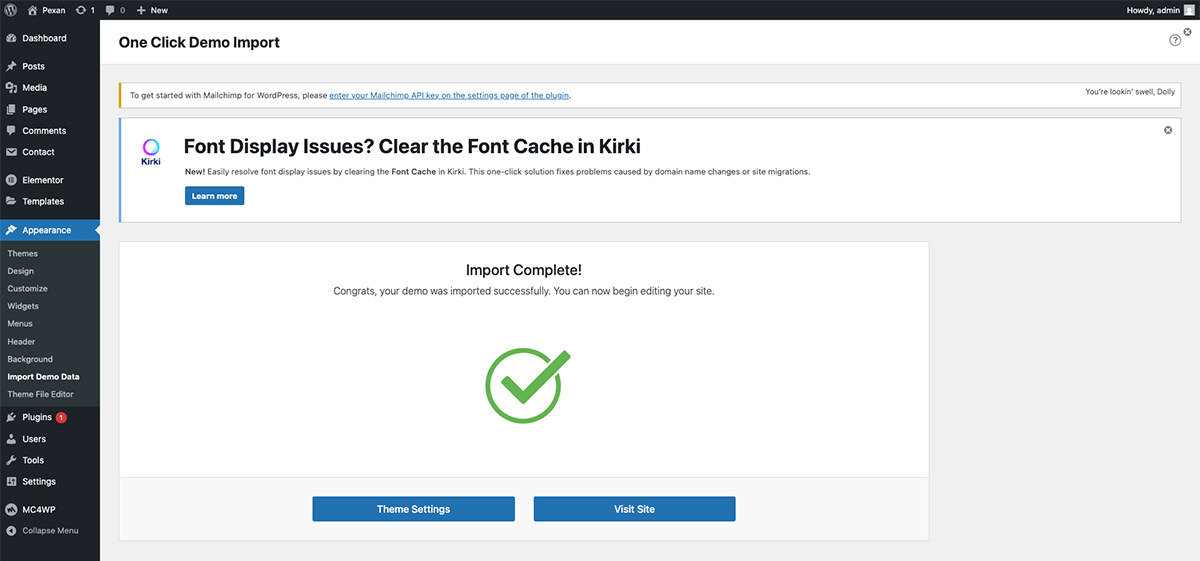Add new content via + New
The width and height of the screenshot is (1200, 561).
152,9
